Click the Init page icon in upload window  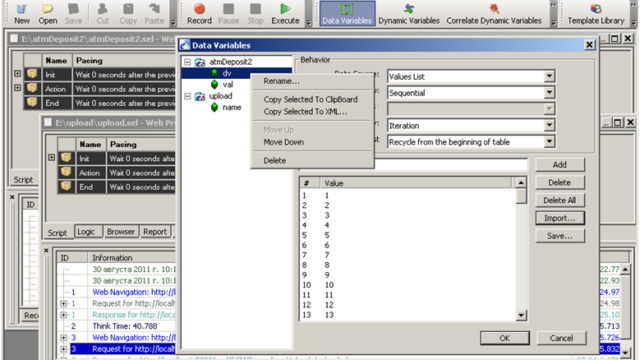tap(66, 158)
